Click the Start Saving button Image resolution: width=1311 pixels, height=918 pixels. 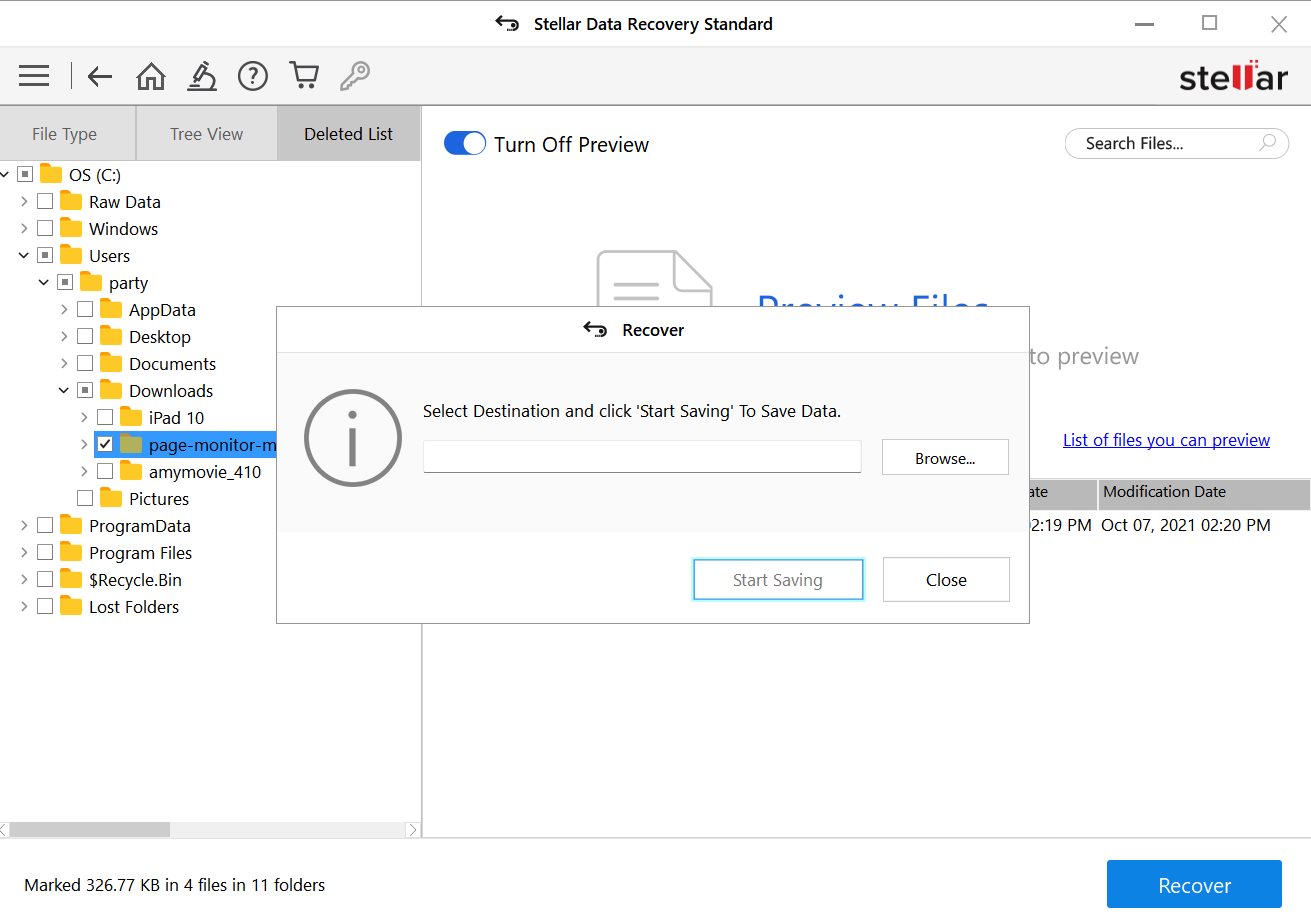tap(778, 579)
